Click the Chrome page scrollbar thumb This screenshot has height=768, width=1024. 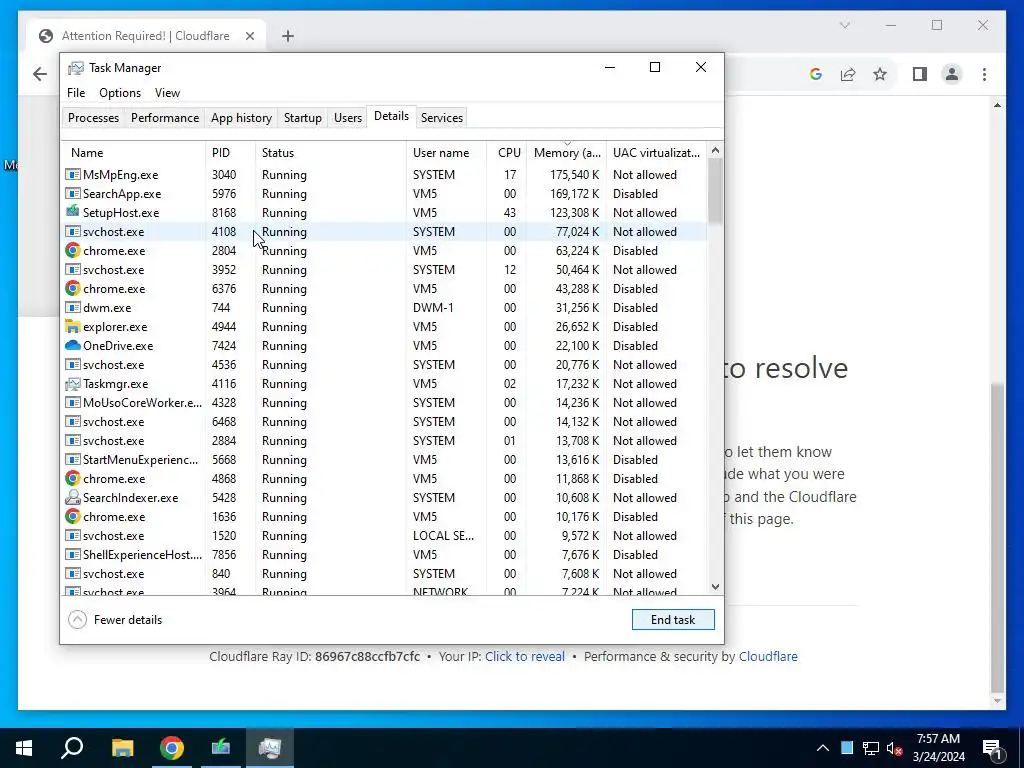coord(997,537)
